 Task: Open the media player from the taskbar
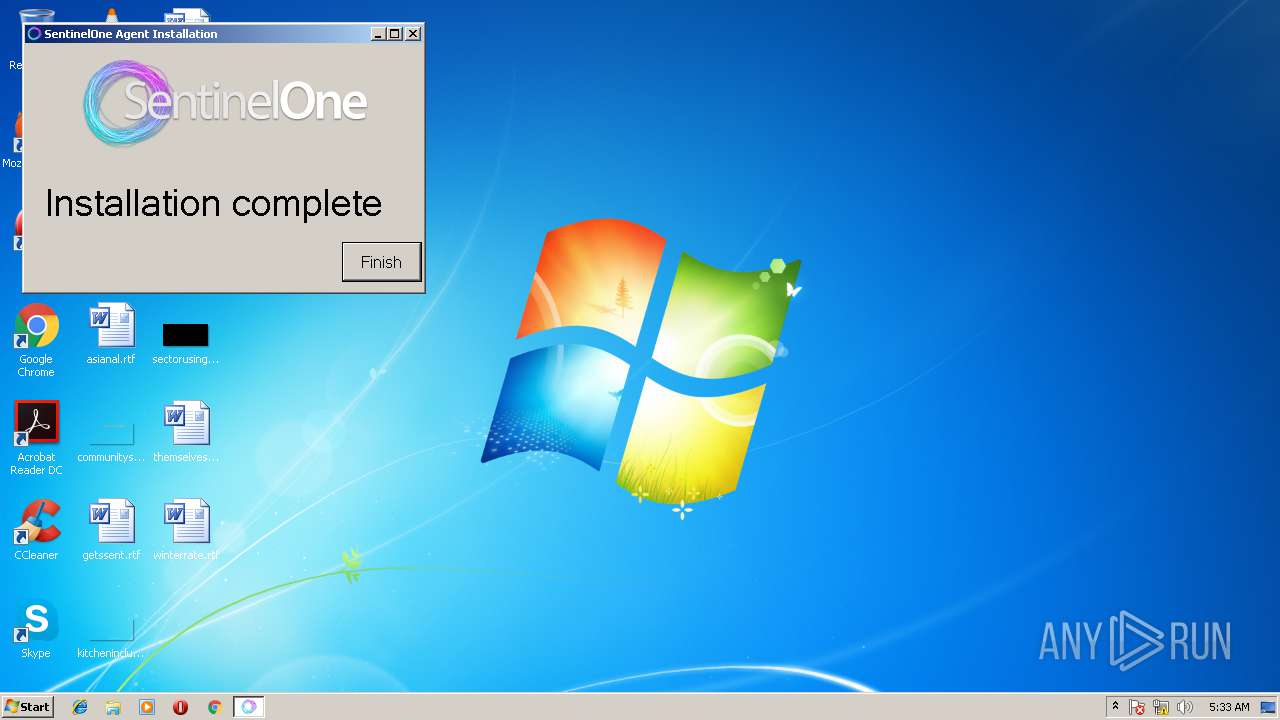point(147,707)
